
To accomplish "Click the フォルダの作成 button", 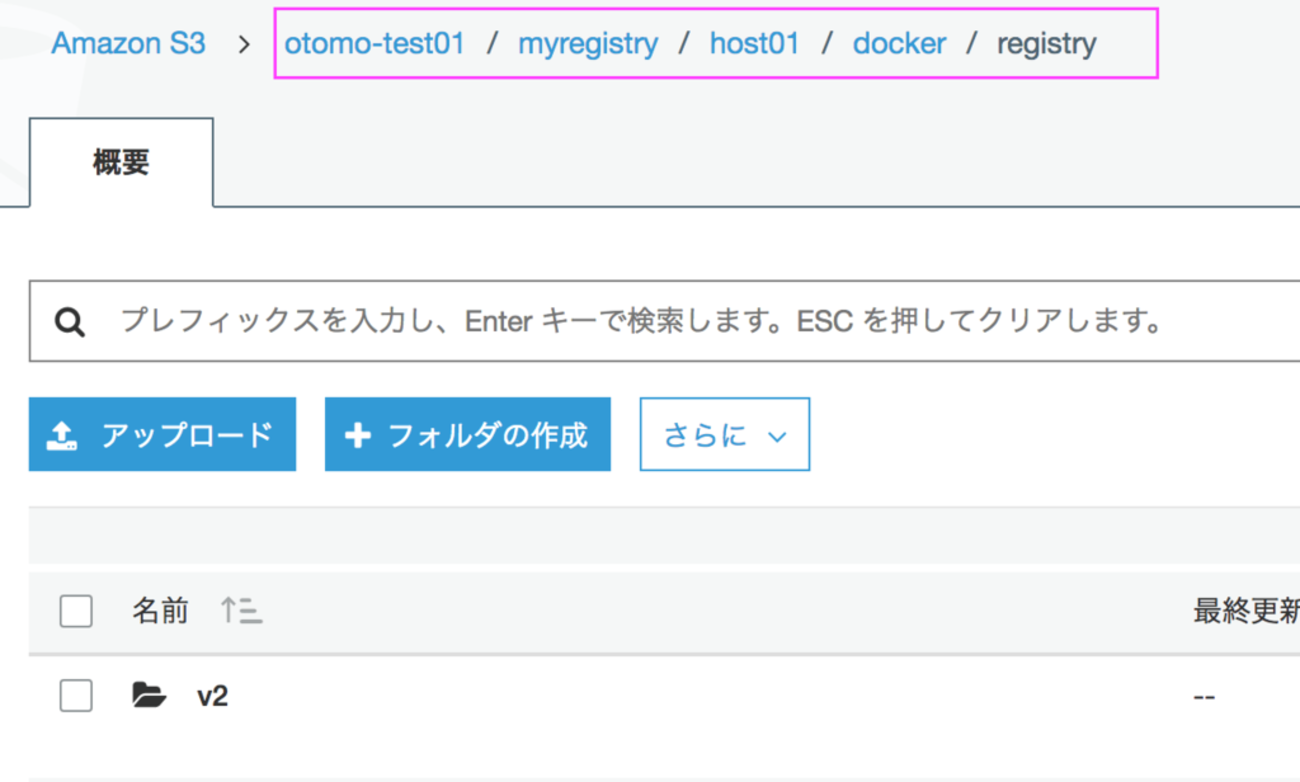I will click(468, 434).
